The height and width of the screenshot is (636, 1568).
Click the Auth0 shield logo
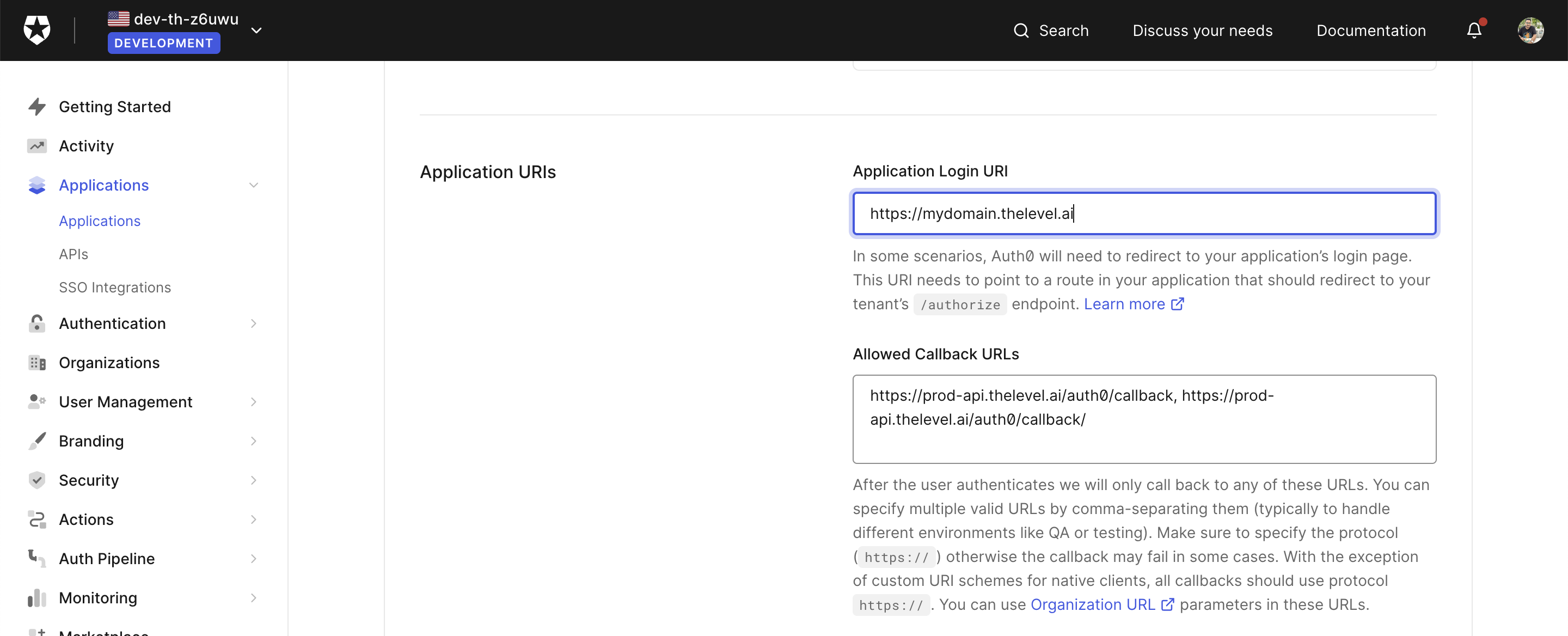point(36,30)
